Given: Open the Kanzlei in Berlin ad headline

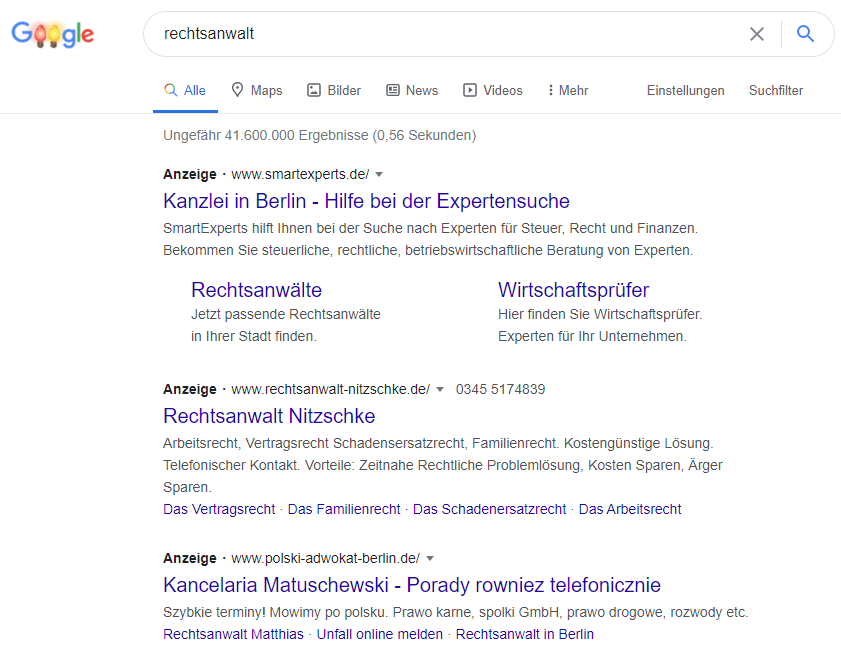Looking at the screenshot, I should click(366, 201).
